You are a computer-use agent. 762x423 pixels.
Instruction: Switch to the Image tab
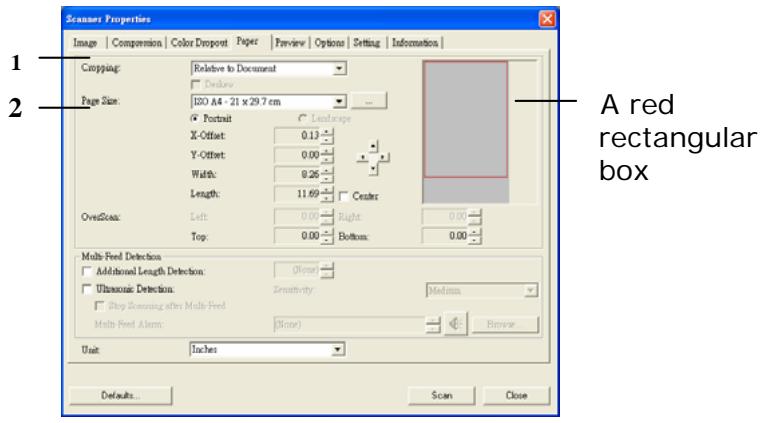pos(86,43)
